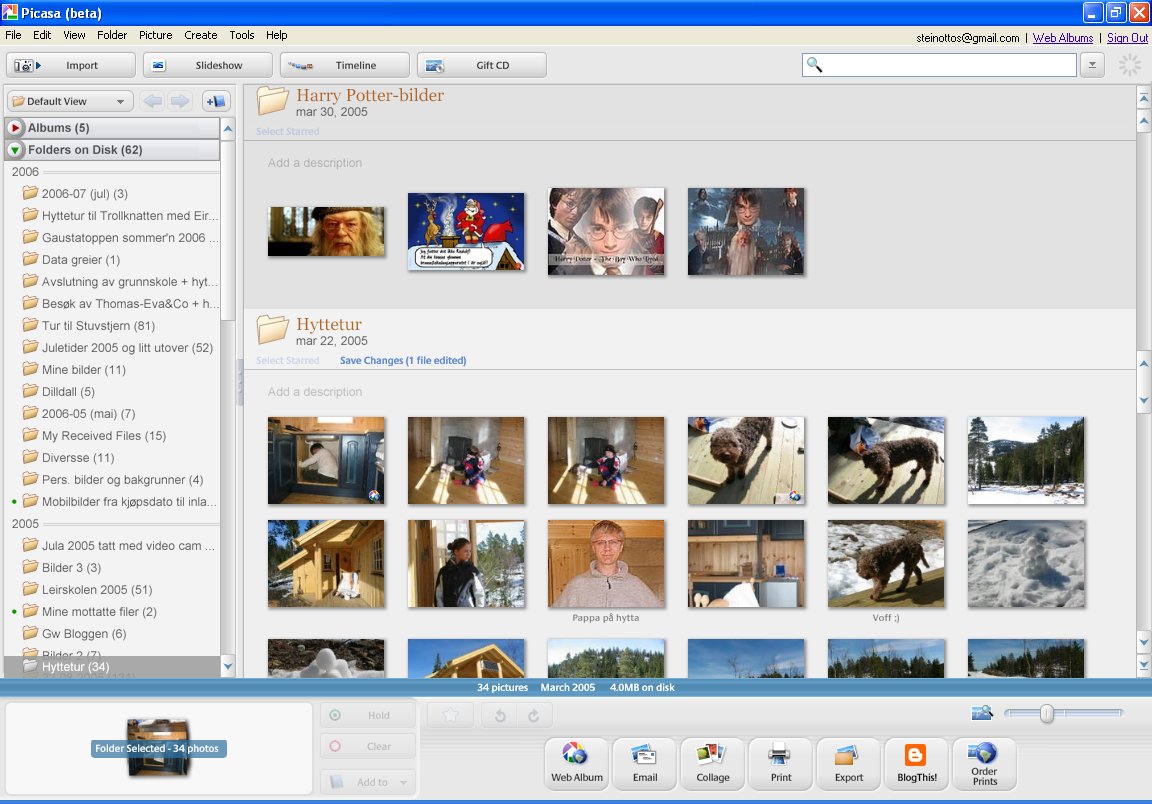Select folder Data greier (1)

81,260
